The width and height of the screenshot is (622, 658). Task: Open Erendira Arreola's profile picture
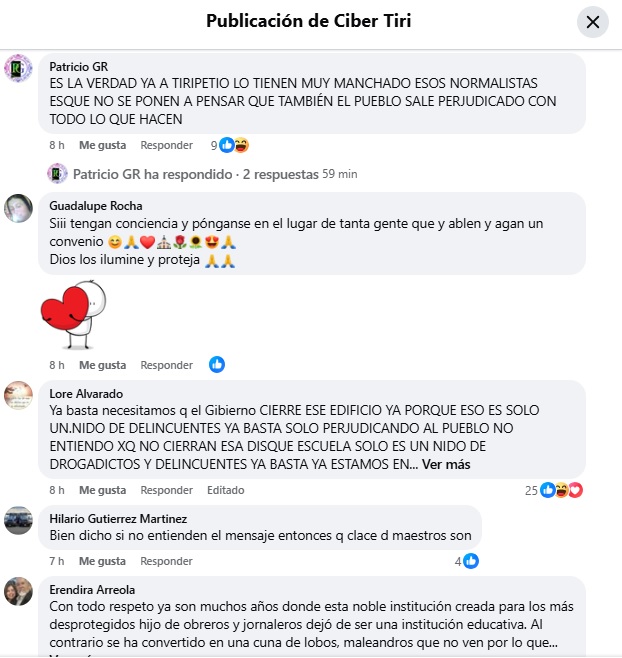click(x=18, y=591)
